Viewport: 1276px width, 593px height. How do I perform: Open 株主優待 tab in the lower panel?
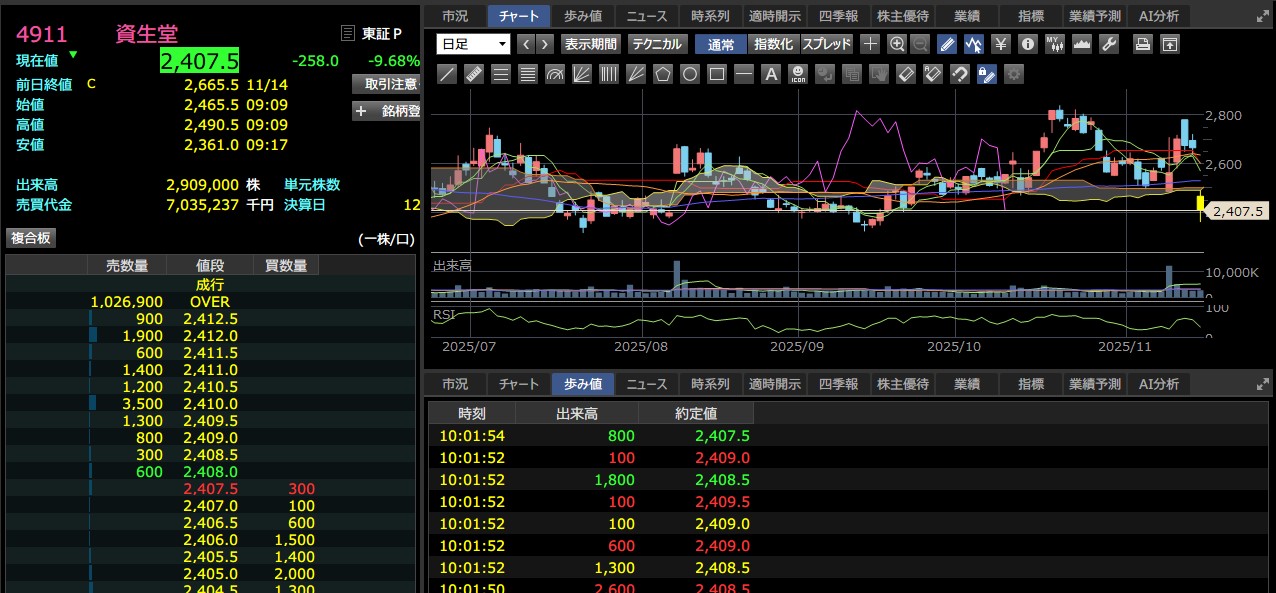click(903, 384)
